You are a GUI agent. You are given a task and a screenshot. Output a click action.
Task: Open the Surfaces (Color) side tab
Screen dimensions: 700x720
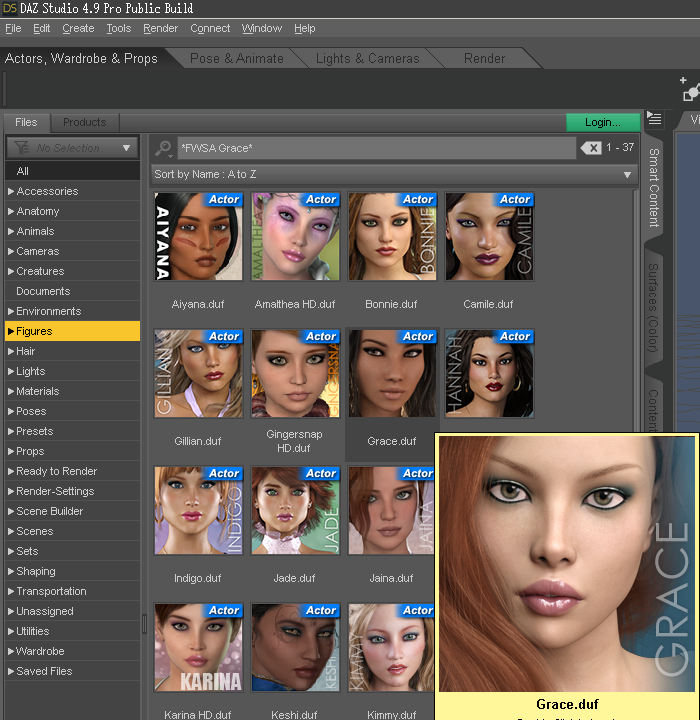tap(653, 308)
